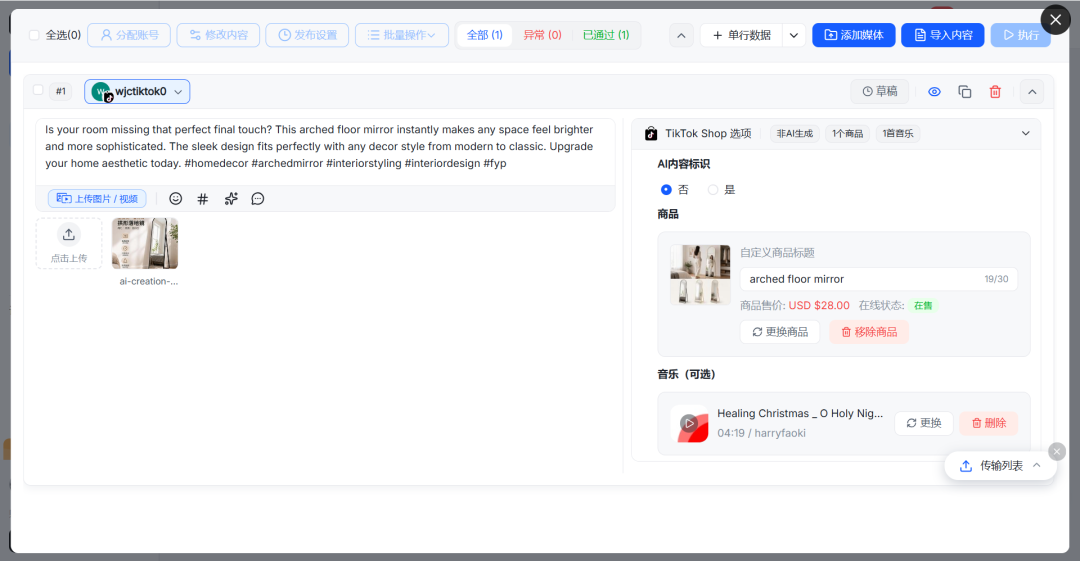The height and width of the screenshot is (561, 1080).
Task: Click the red trash icon for row #1
Action: tap(995, 92)
